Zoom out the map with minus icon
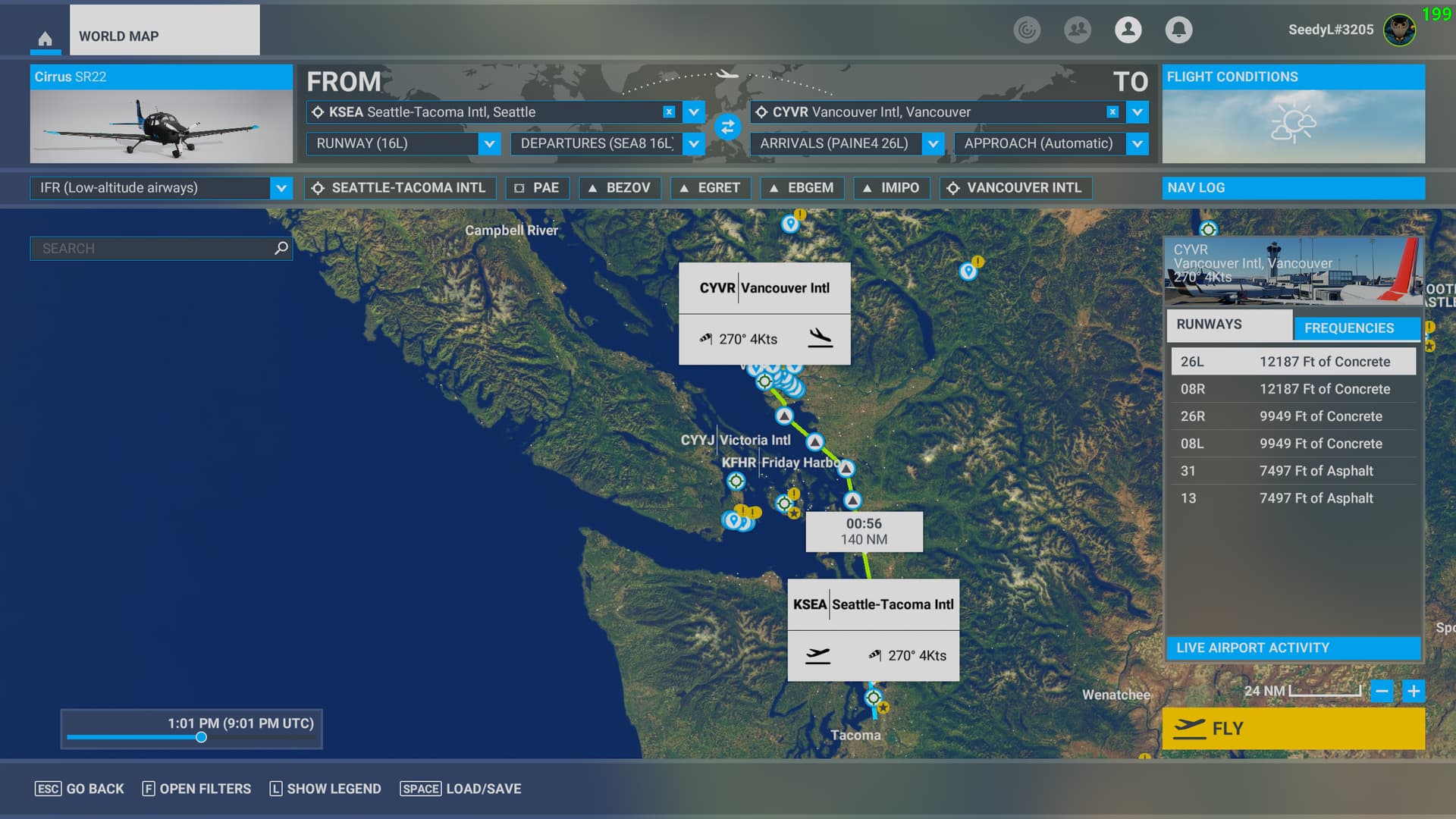The image size is (1456, 819). pos(1382,691)
